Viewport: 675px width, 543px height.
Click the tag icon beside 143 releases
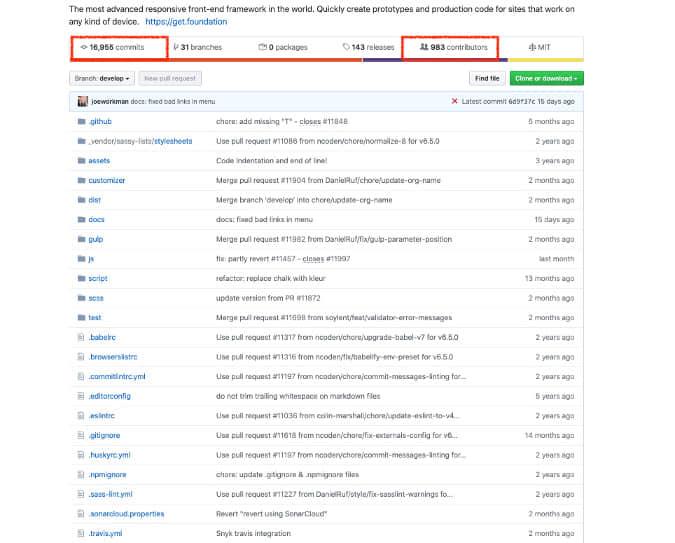(346, 47)
